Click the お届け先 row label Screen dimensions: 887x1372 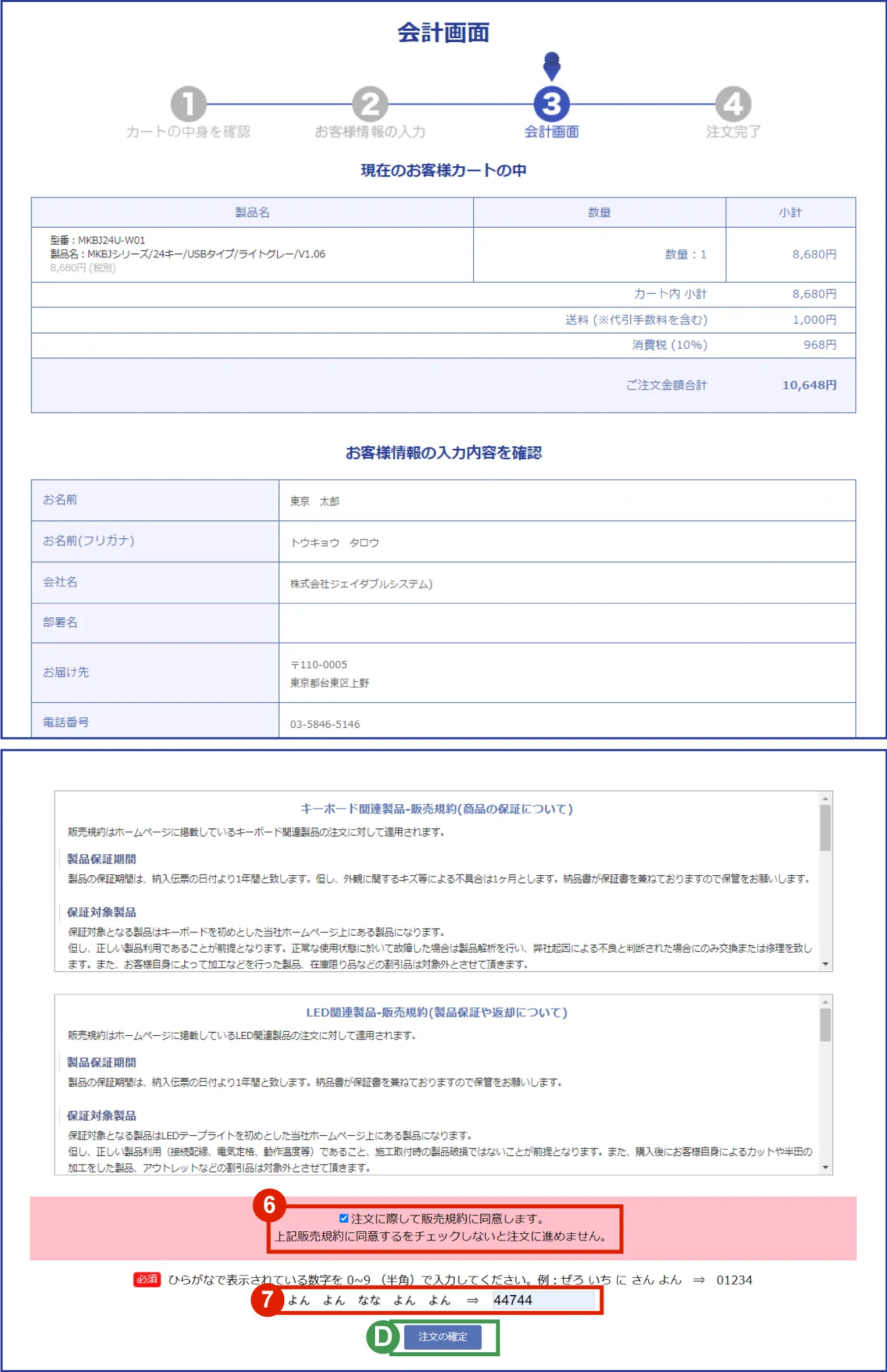click(x=66, y=672)
